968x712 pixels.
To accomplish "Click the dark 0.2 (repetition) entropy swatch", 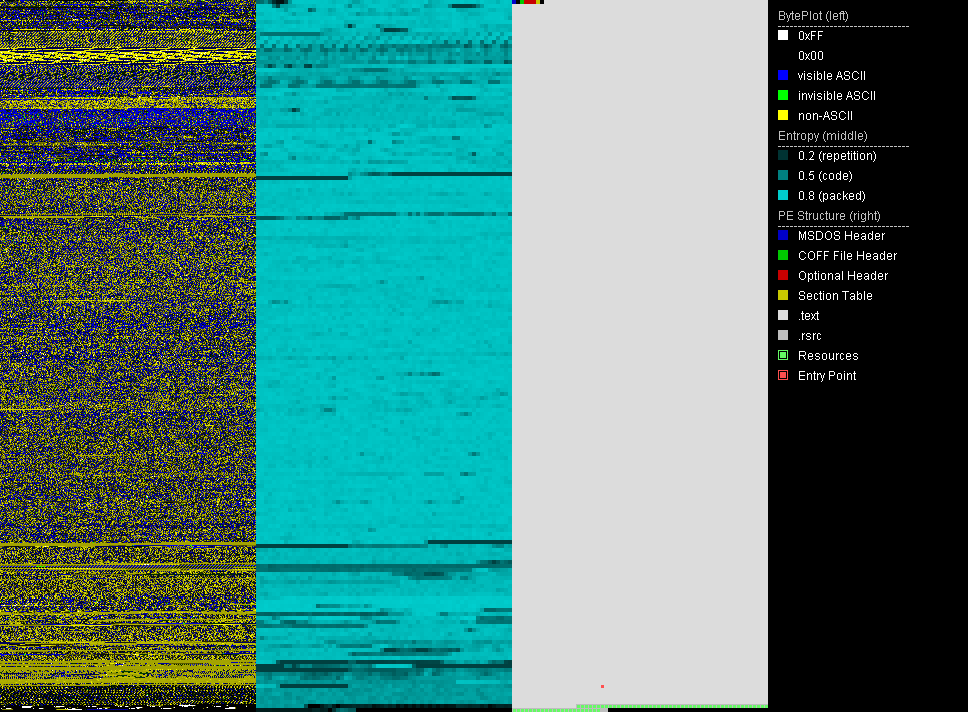I will click(783, 156).
